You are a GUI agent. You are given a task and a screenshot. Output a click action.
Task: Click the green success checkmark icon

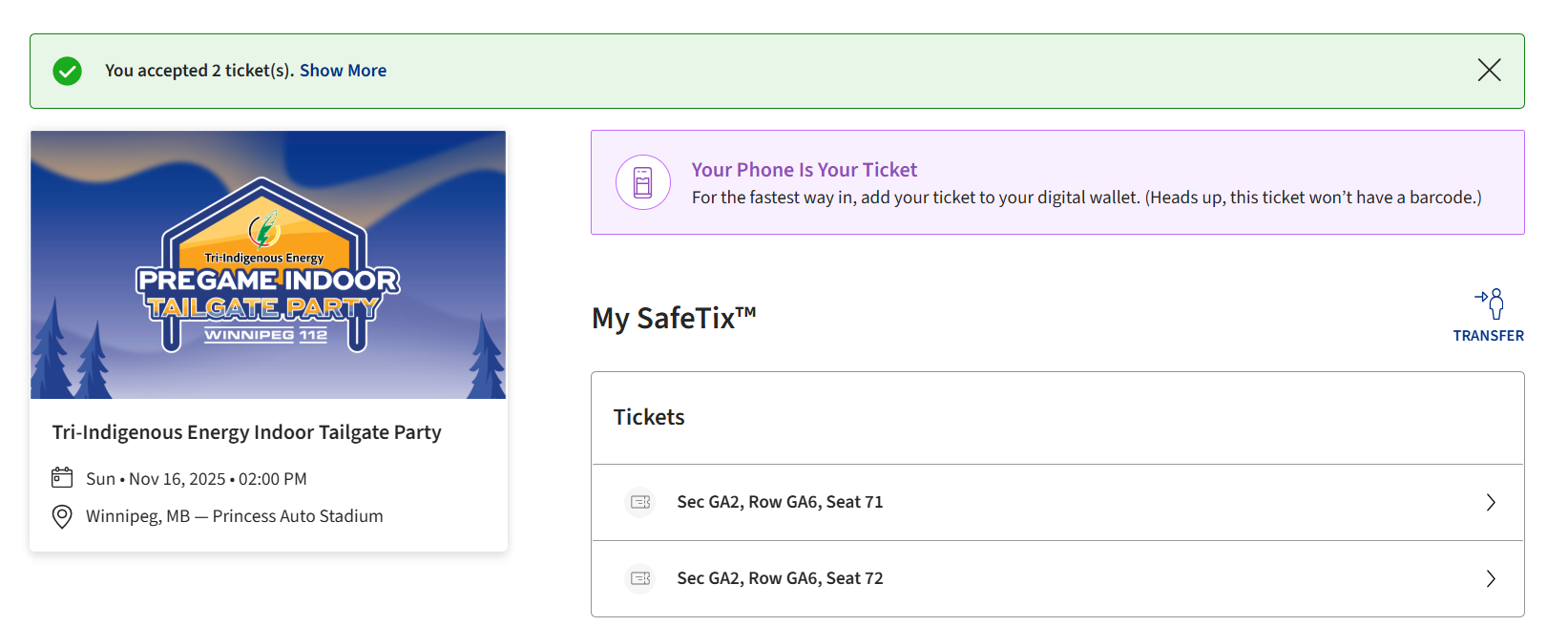point(67,71)
